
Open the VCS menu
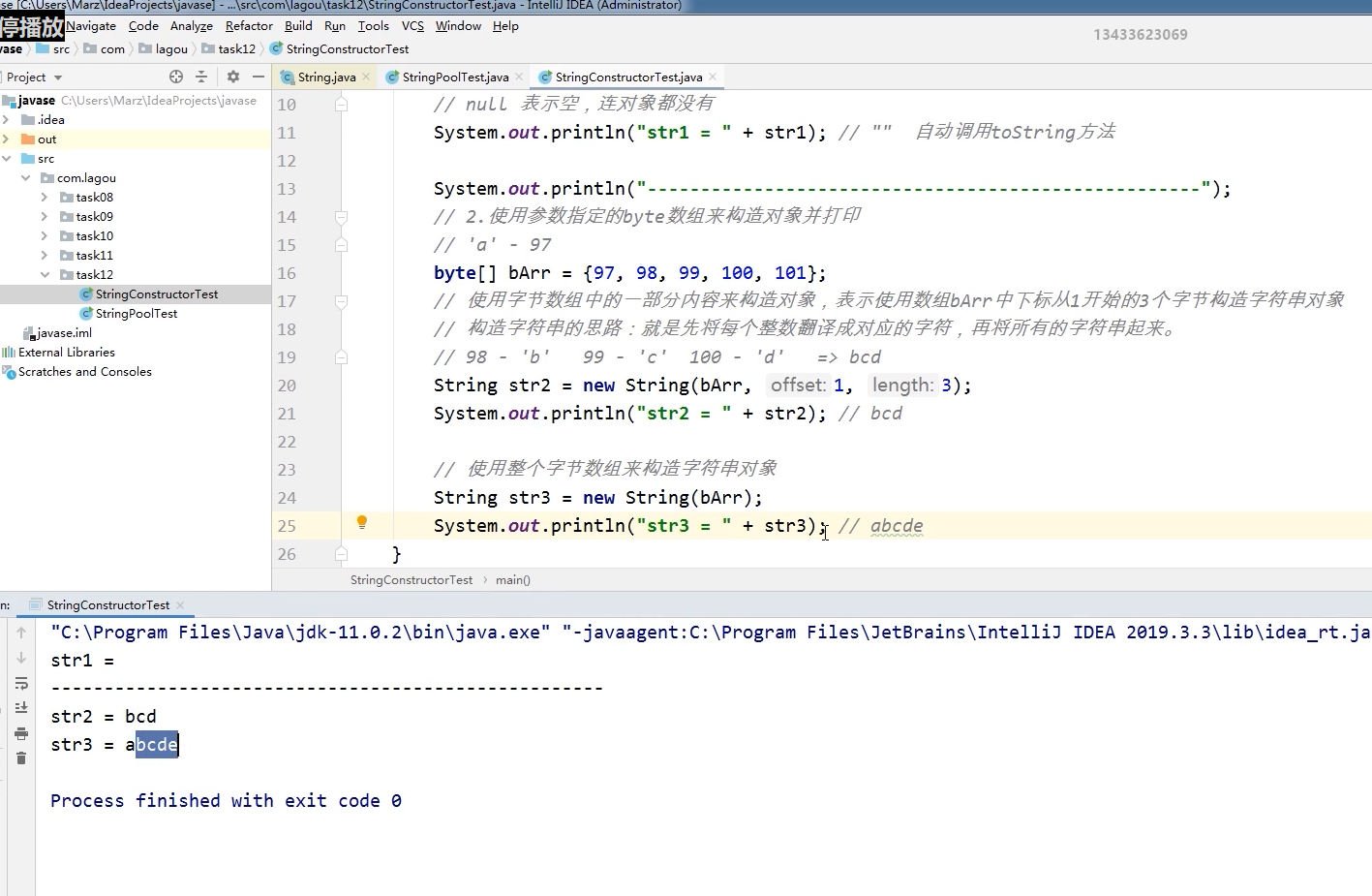(412, 26)
